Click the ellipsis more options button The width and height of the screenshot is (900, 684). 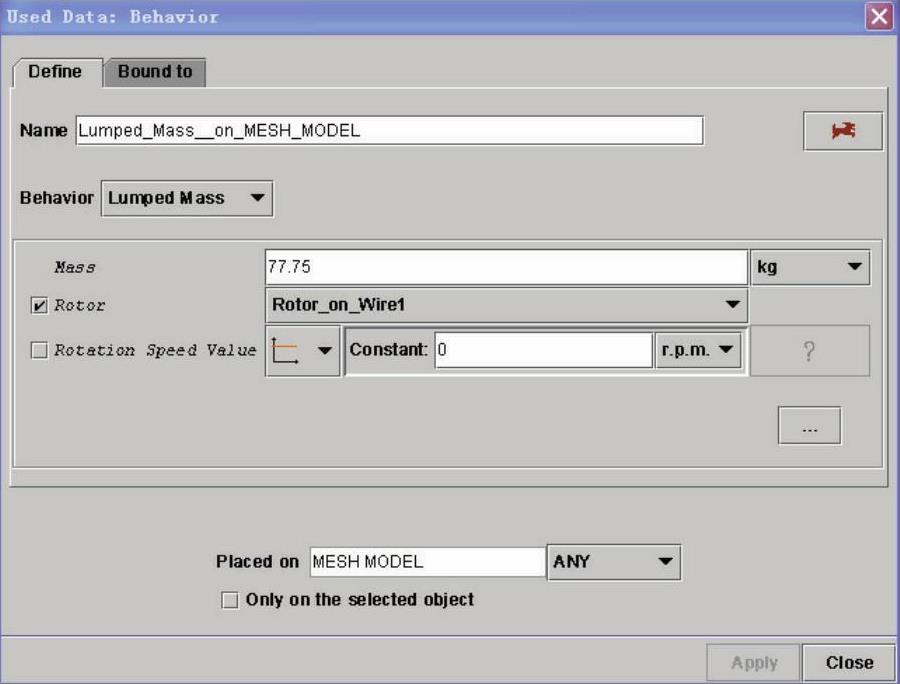point(809,426)
